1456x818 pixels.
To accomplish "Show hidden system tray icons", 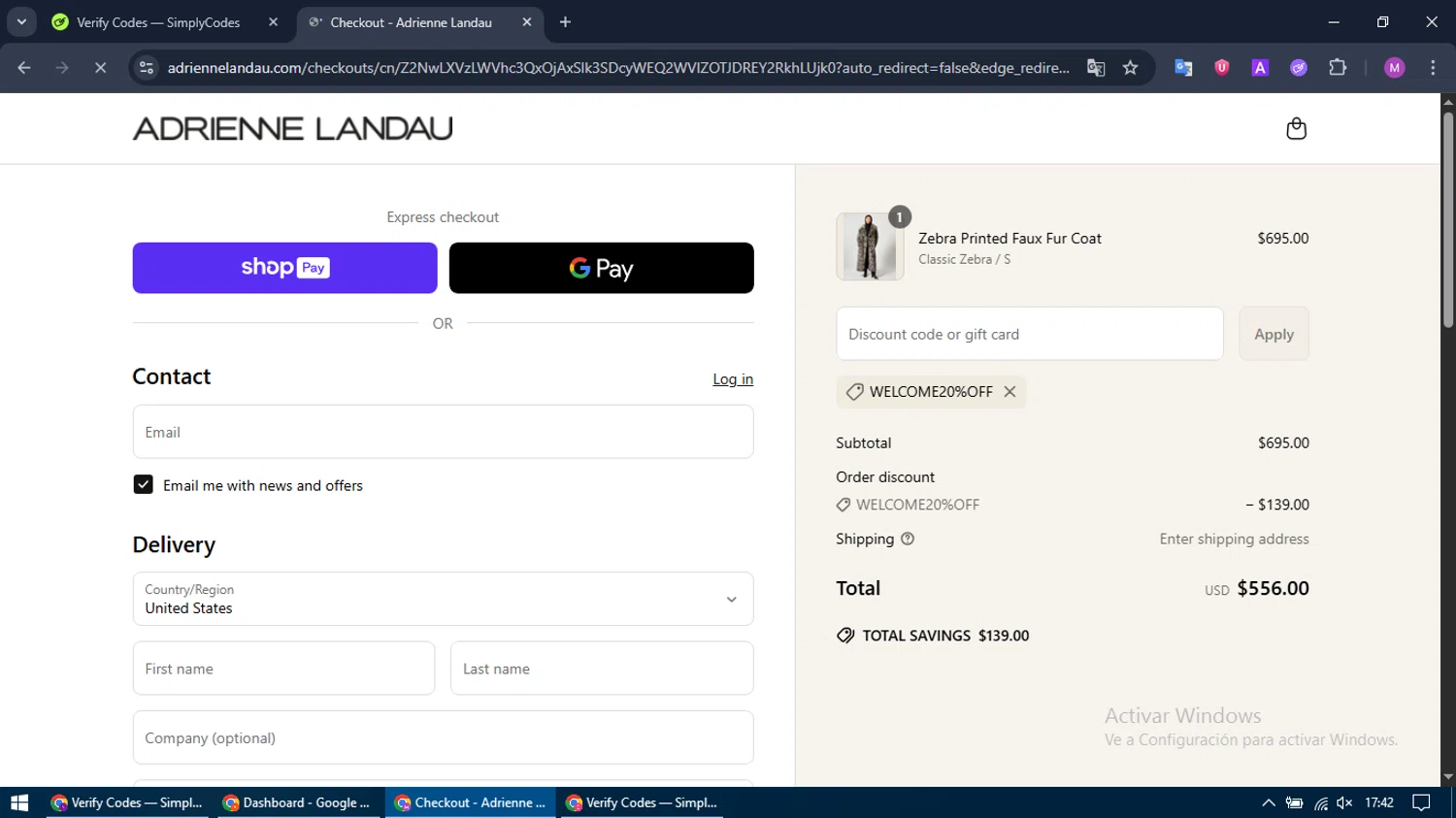I will tap(1269, 802).
